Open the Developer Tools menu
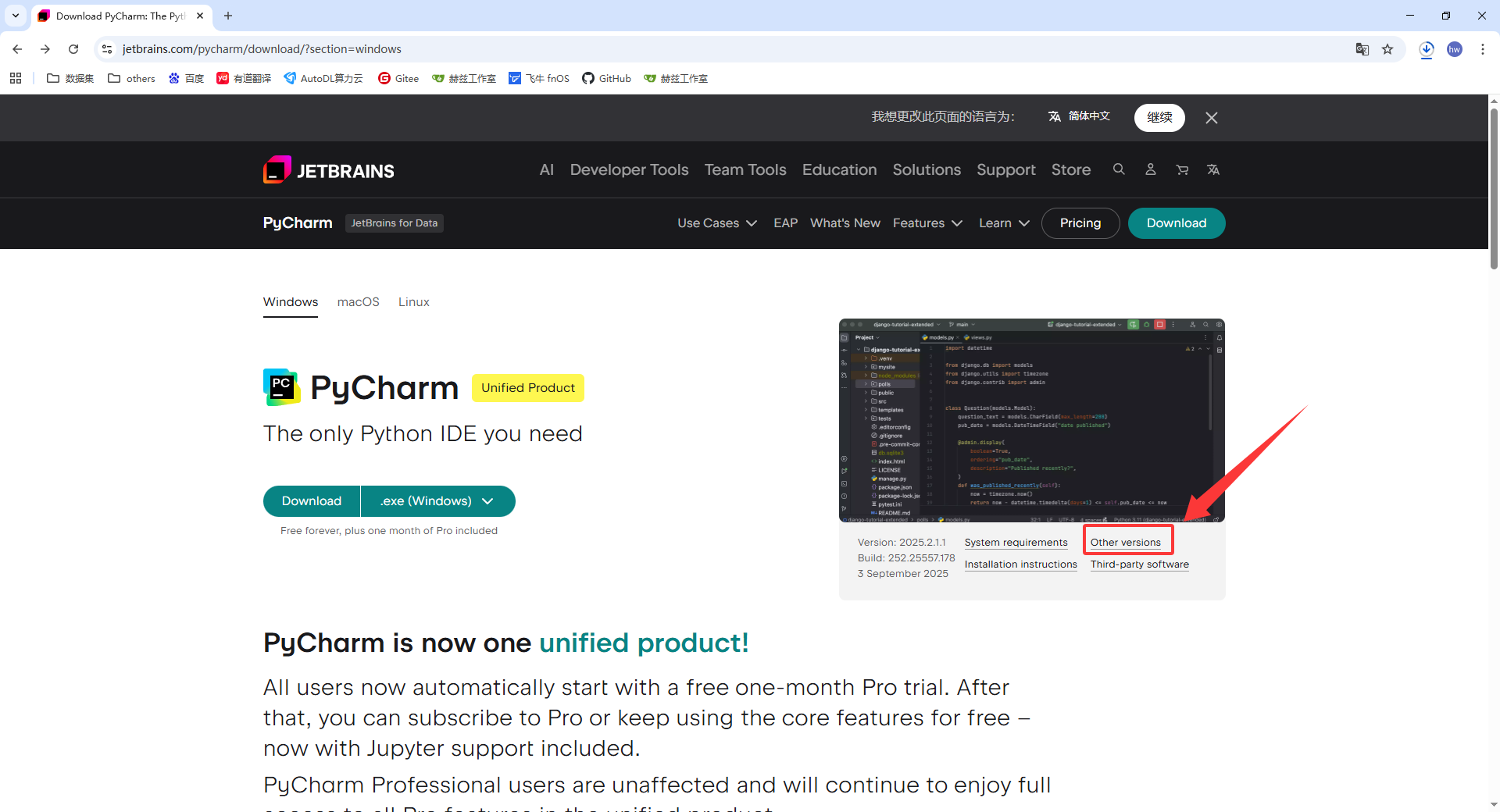This screenshot has width=1500, height=812. [629, 169]
